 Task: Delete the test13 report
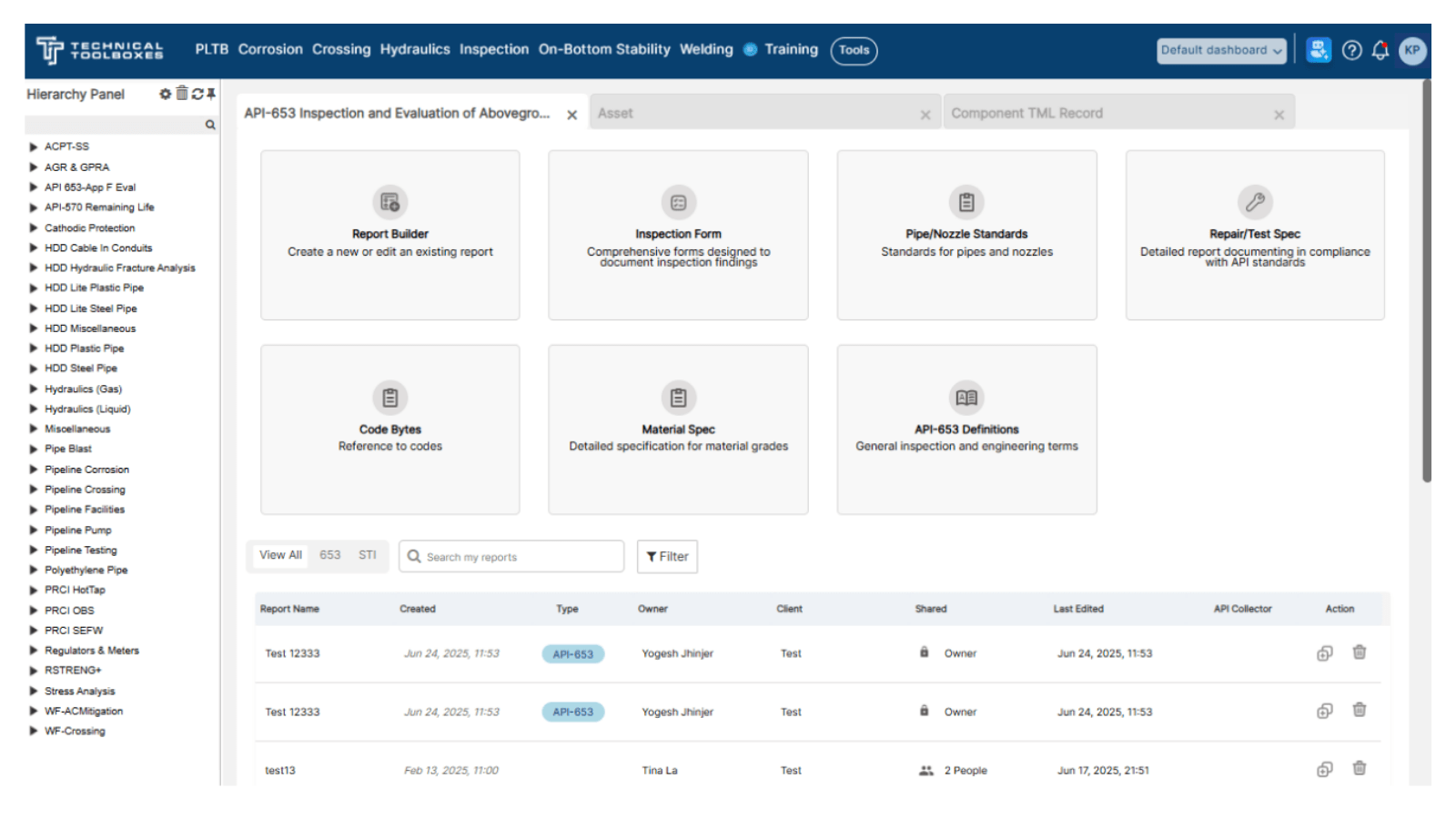(x=1360, y=769)
